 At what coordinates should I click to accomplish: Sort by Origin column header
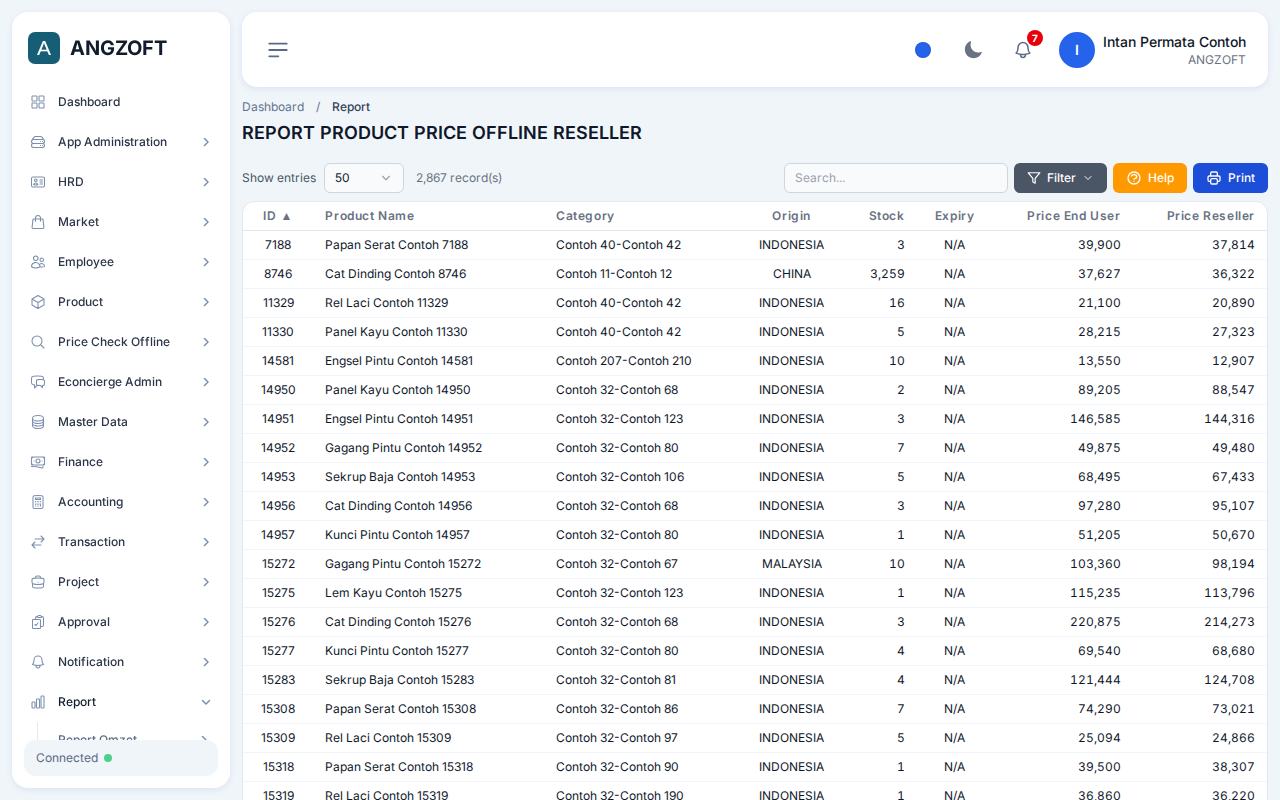(791, 216)
